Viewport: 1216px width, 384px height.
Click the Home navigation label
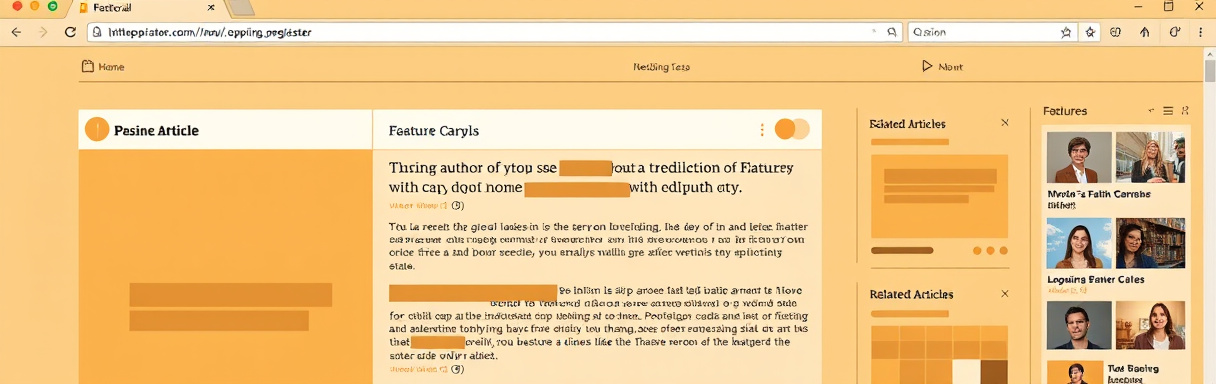coord(111,67)
